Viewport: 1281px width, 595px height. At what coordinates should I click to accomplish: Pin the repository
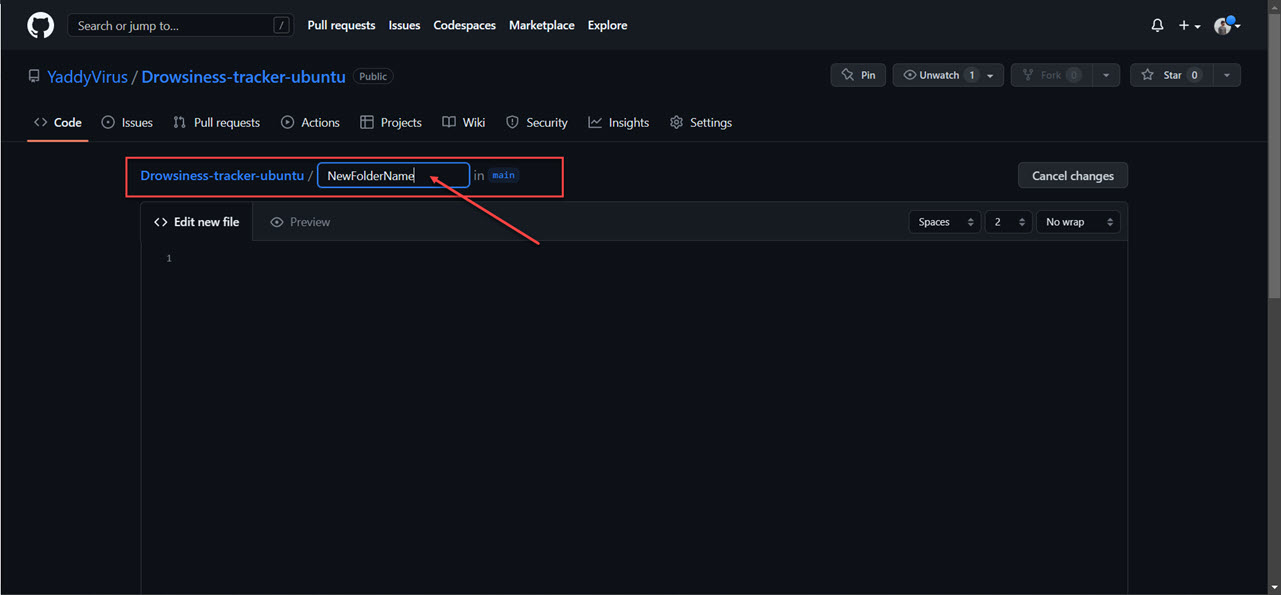point(858,75)
